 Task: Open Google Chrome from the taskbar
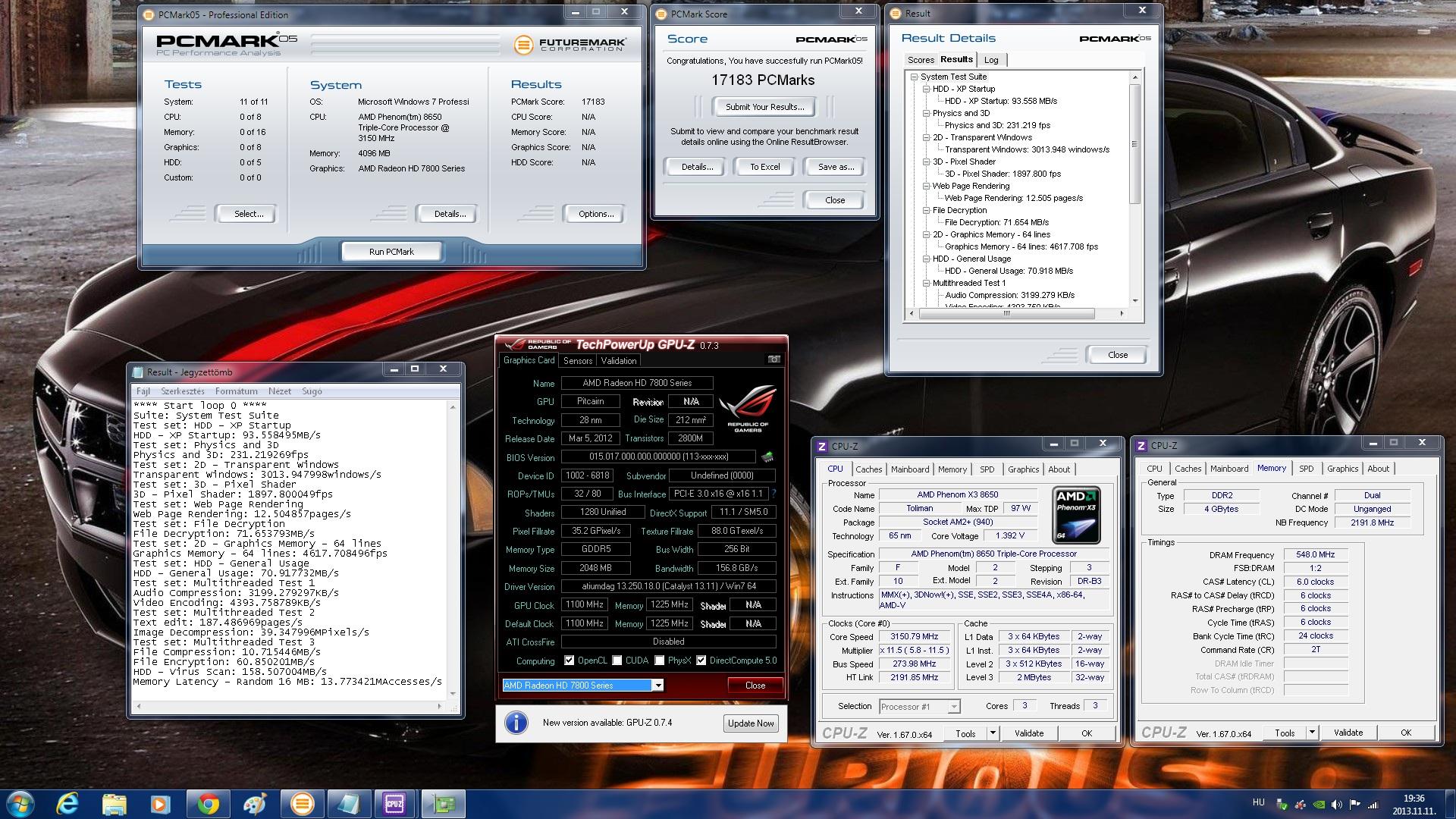point(209,804)
